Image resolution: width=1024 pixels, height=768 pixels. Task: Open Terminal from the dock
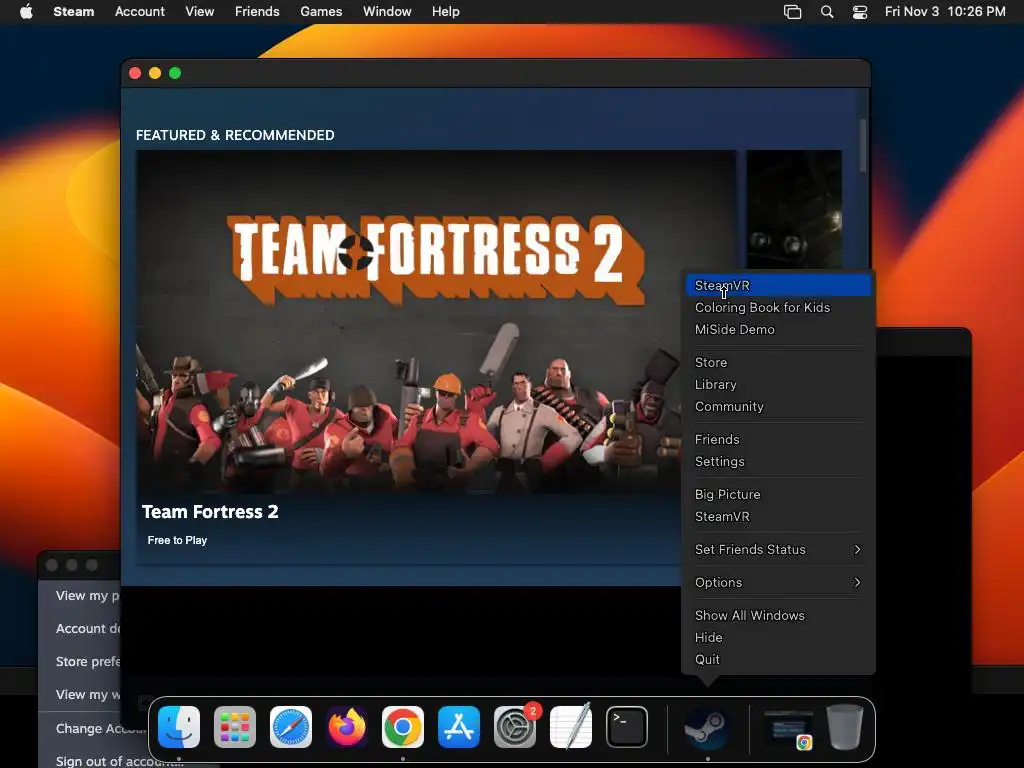pyautogui.click(x=627, y=727)
